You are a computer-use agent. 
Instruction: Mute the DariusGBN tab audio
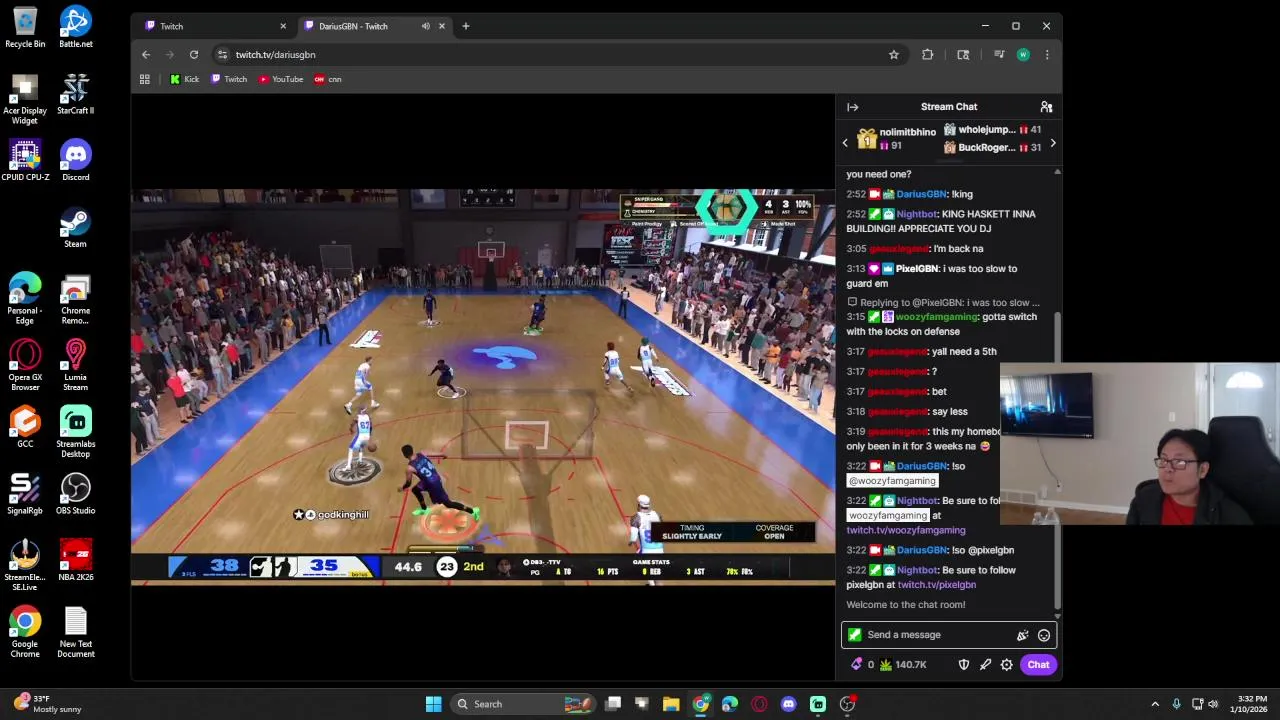pos(426,26)
